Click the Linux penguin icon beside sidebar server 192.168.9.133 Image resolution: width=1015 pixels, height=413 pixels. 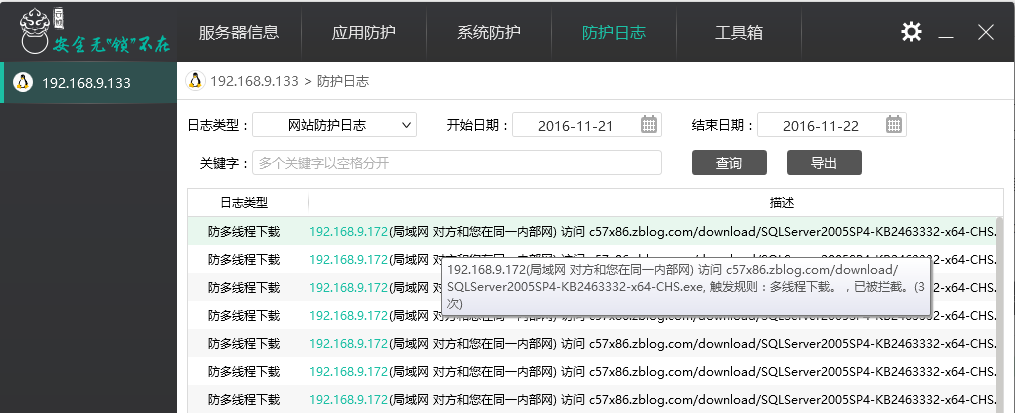[23, 82]
